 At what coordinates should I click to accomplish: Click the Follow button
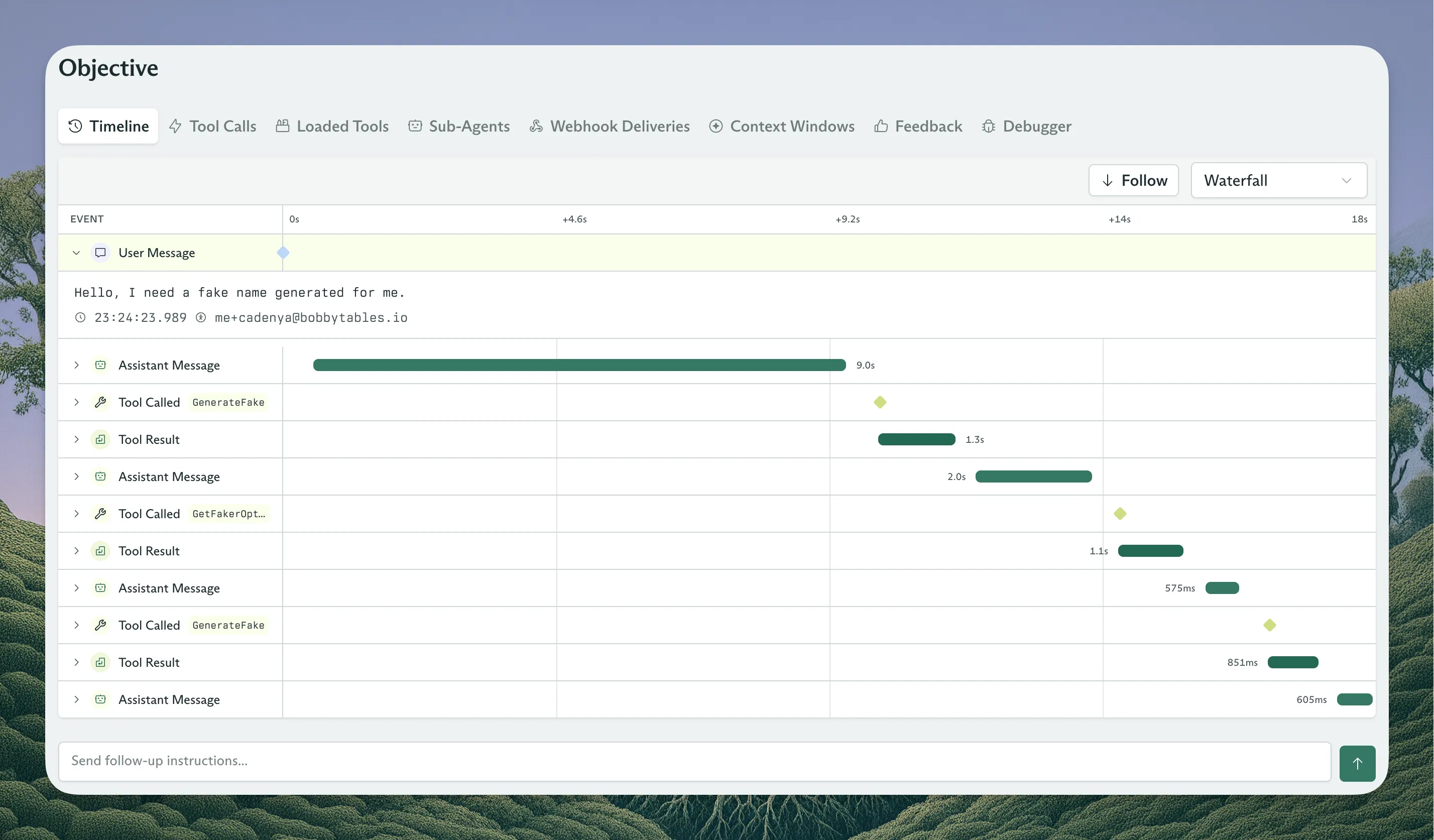coord(1134,180)
